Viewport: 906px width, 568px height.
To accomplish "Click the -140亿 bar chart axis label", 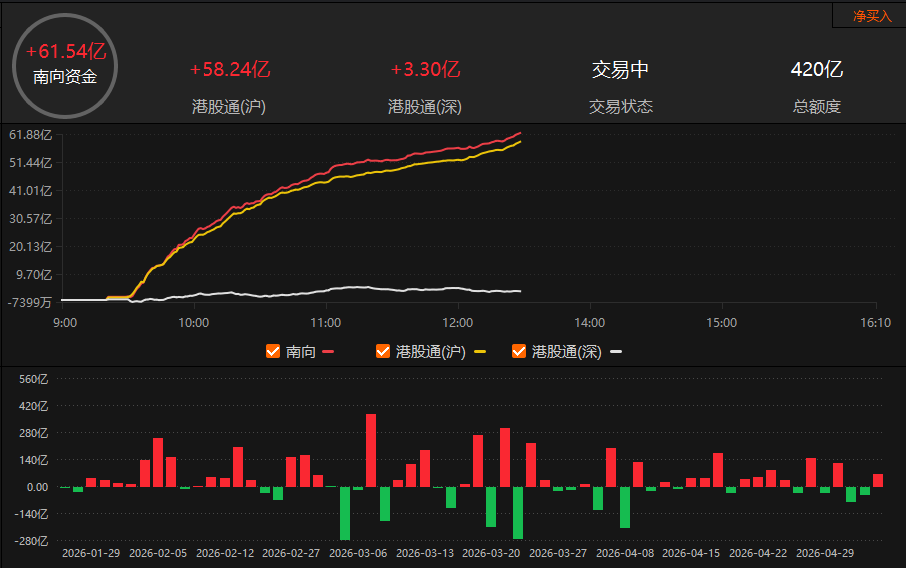I will [x=32, y=514].
